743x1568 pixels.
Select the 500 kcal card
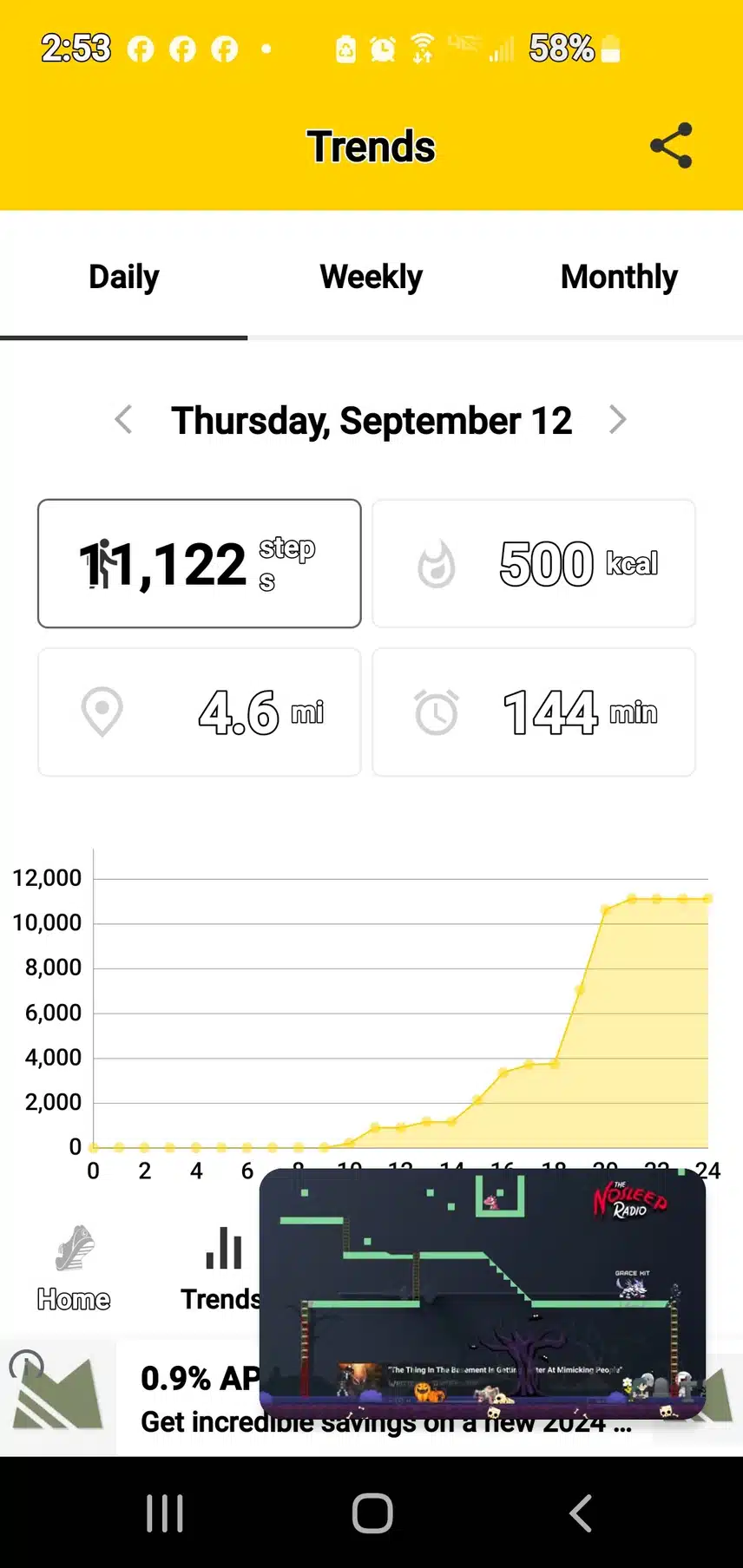(534, 563)
